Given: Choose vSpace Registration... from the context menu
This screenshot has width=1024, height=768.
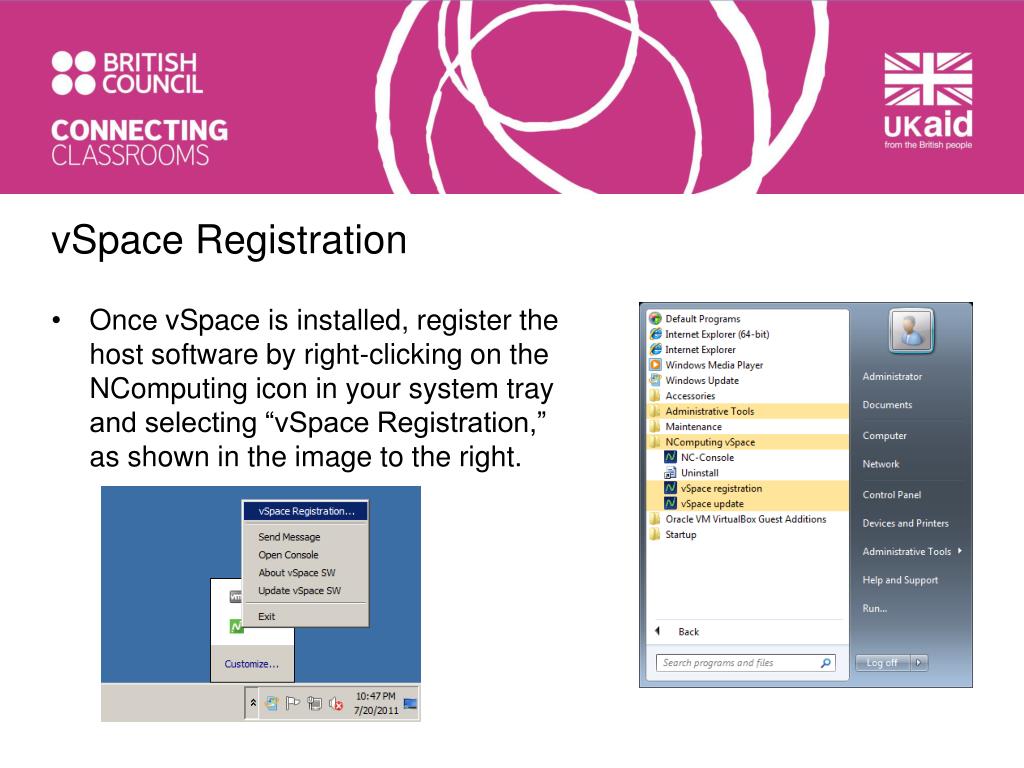Looking at the screenshot, I should click(x=306, y=511).
